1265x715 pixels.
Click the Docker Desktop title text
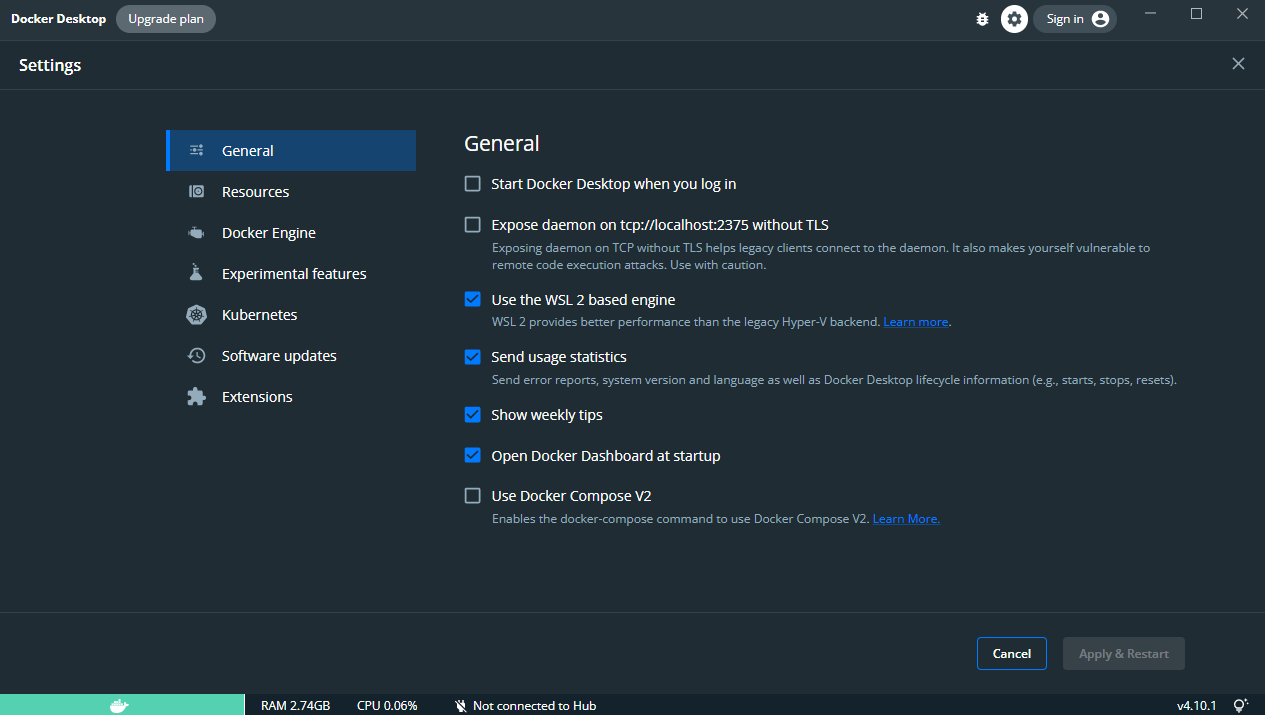coord(58,19)
